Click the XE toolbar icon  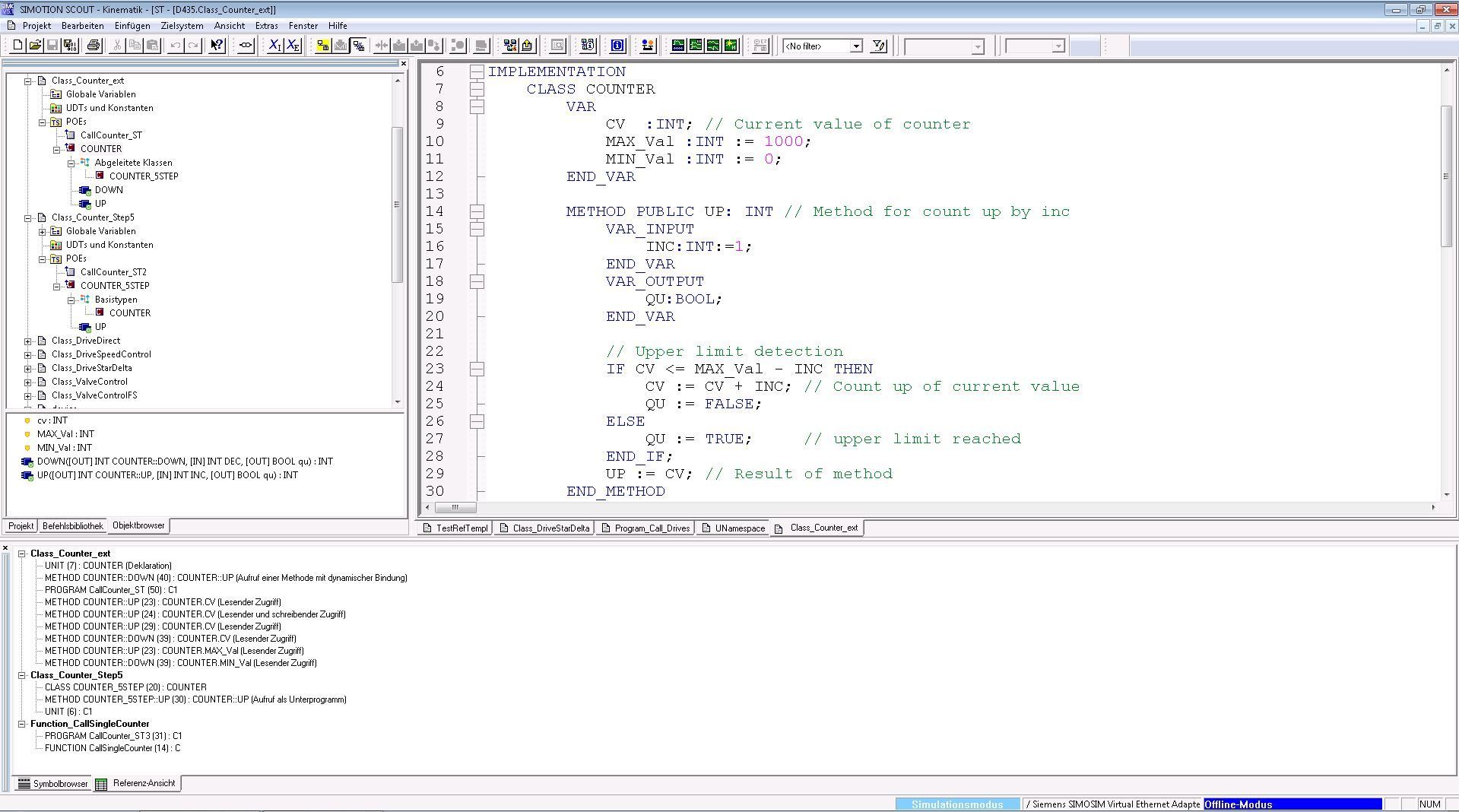[293, 46]
